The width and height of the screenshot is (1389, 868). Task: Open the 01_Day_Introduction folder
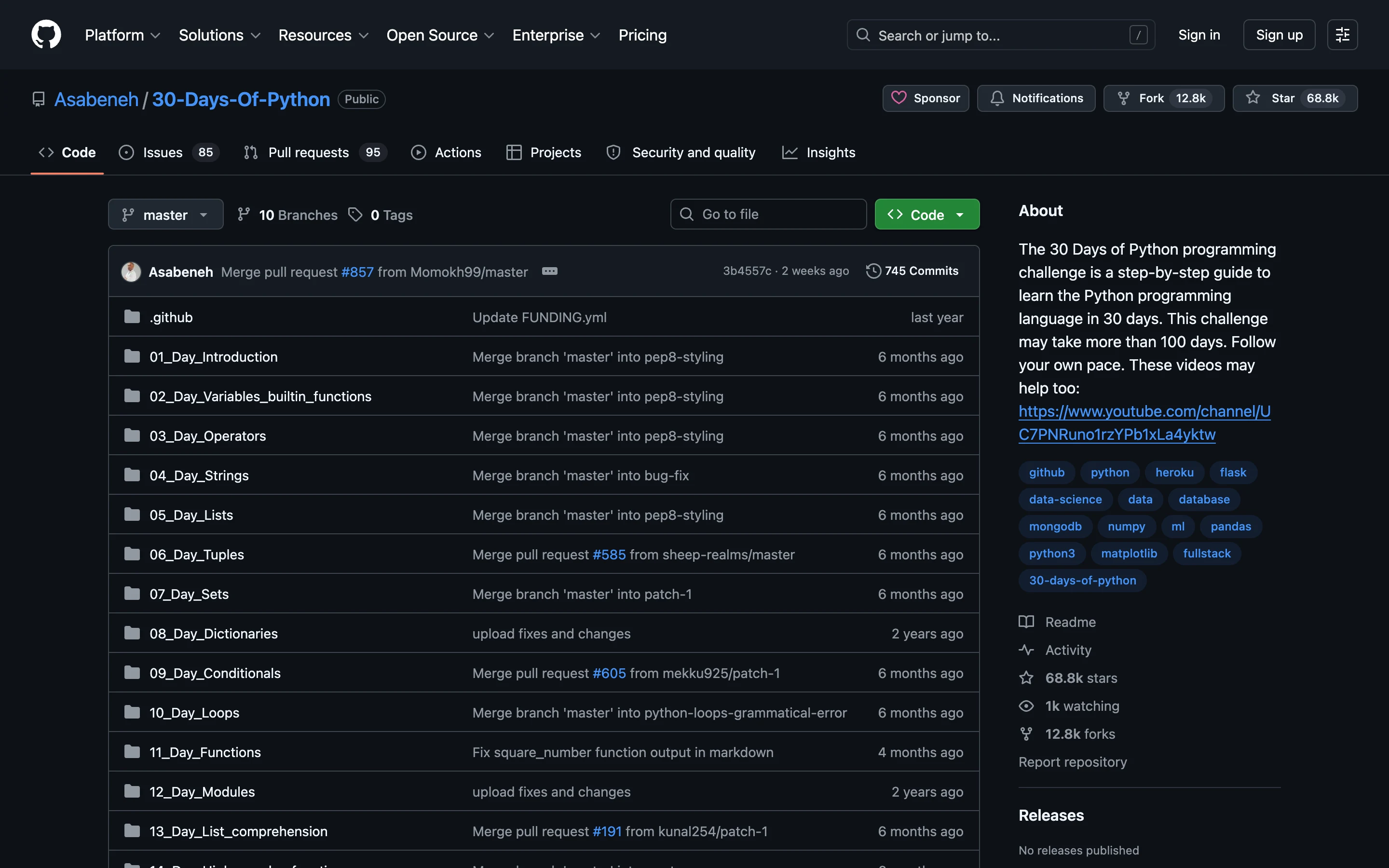pos(214,356)
